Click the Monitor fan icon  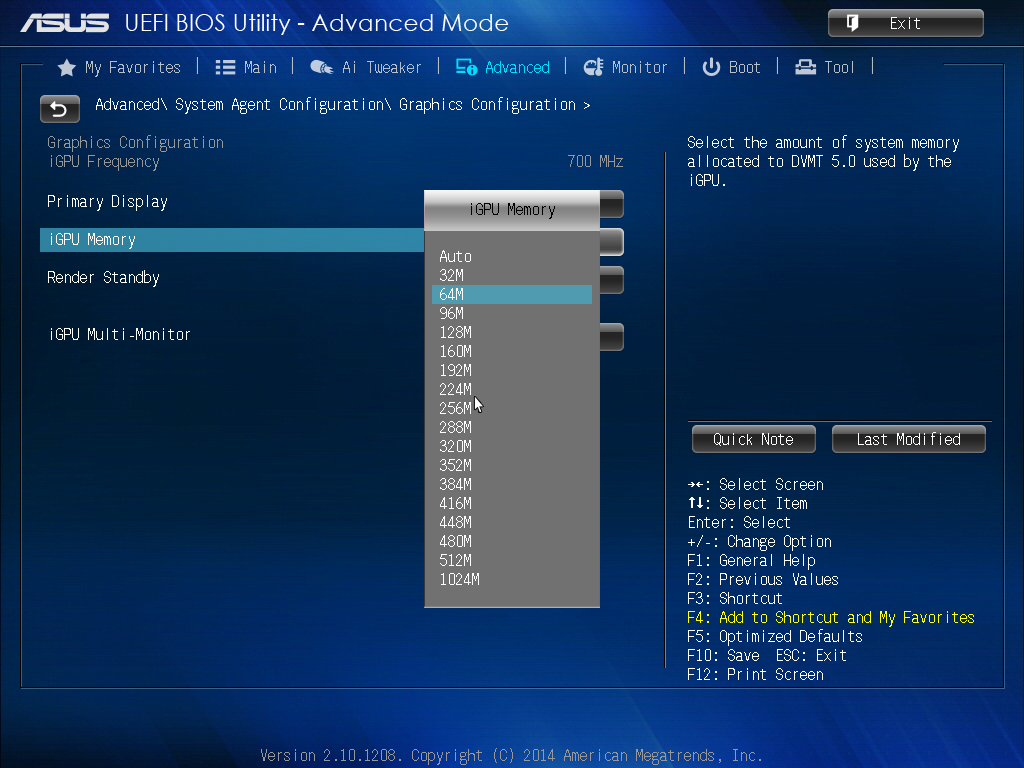[x=593, y=67]
